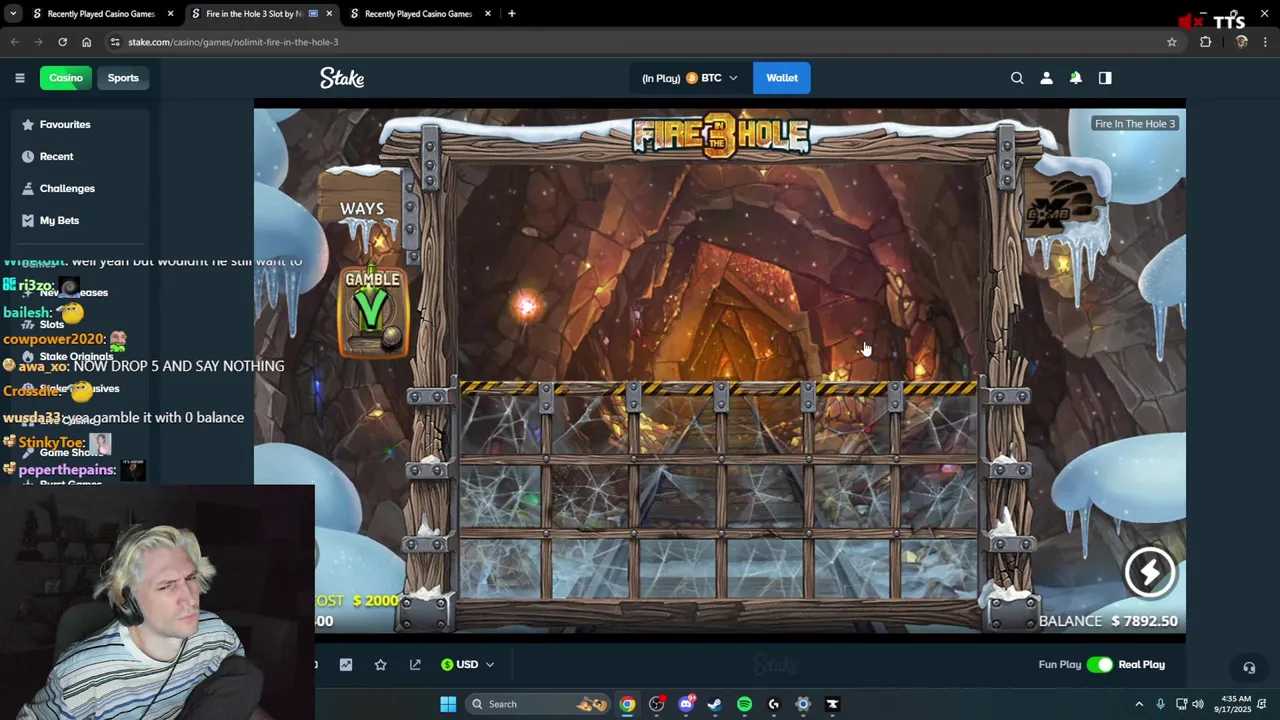
Task: Toggle the chat sidebar panel icon
Action: [x=1105, y=78]
